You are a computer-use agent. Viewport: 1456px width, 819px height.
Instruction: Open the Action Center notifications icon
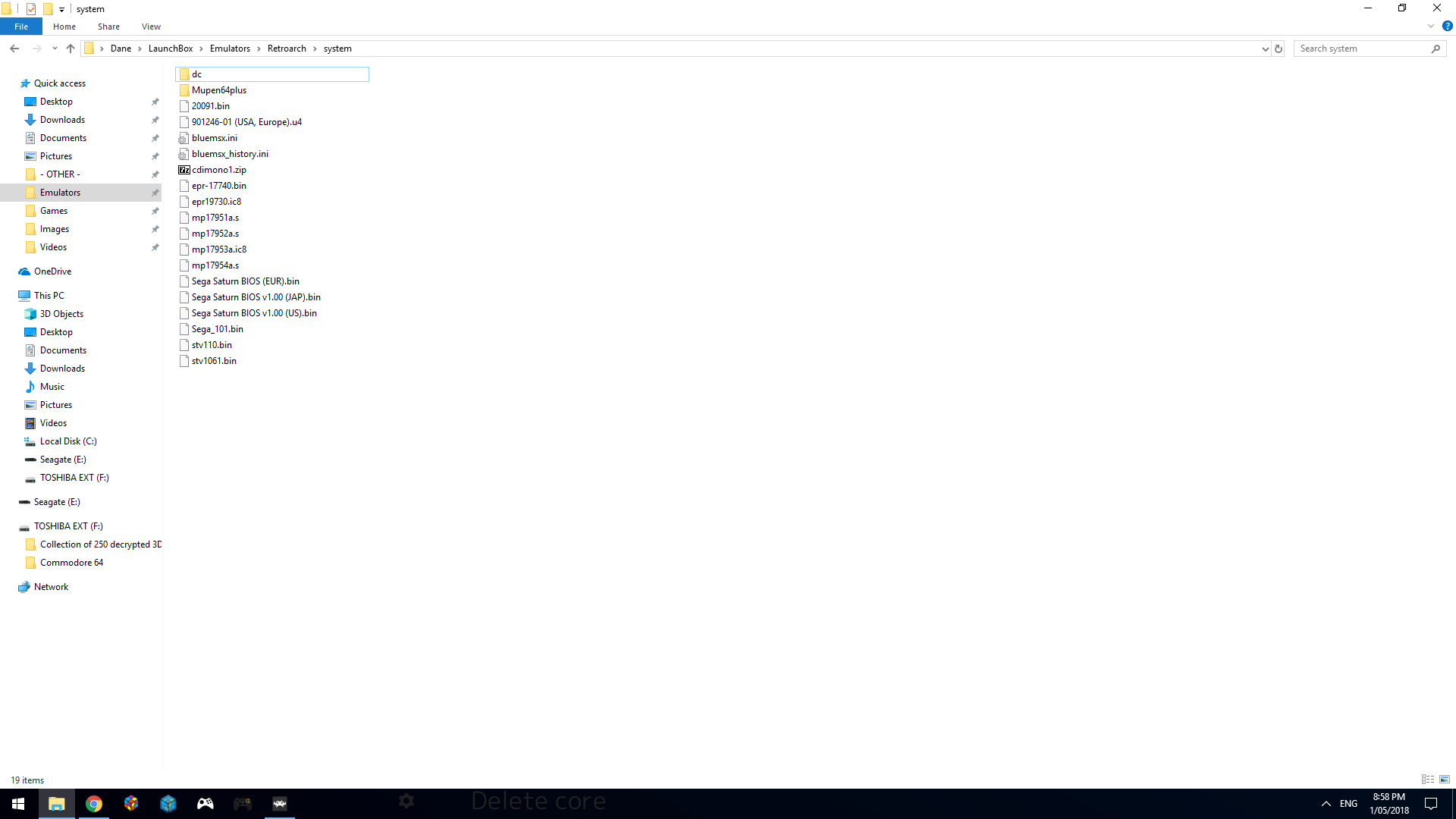(x=1431, y=804)
